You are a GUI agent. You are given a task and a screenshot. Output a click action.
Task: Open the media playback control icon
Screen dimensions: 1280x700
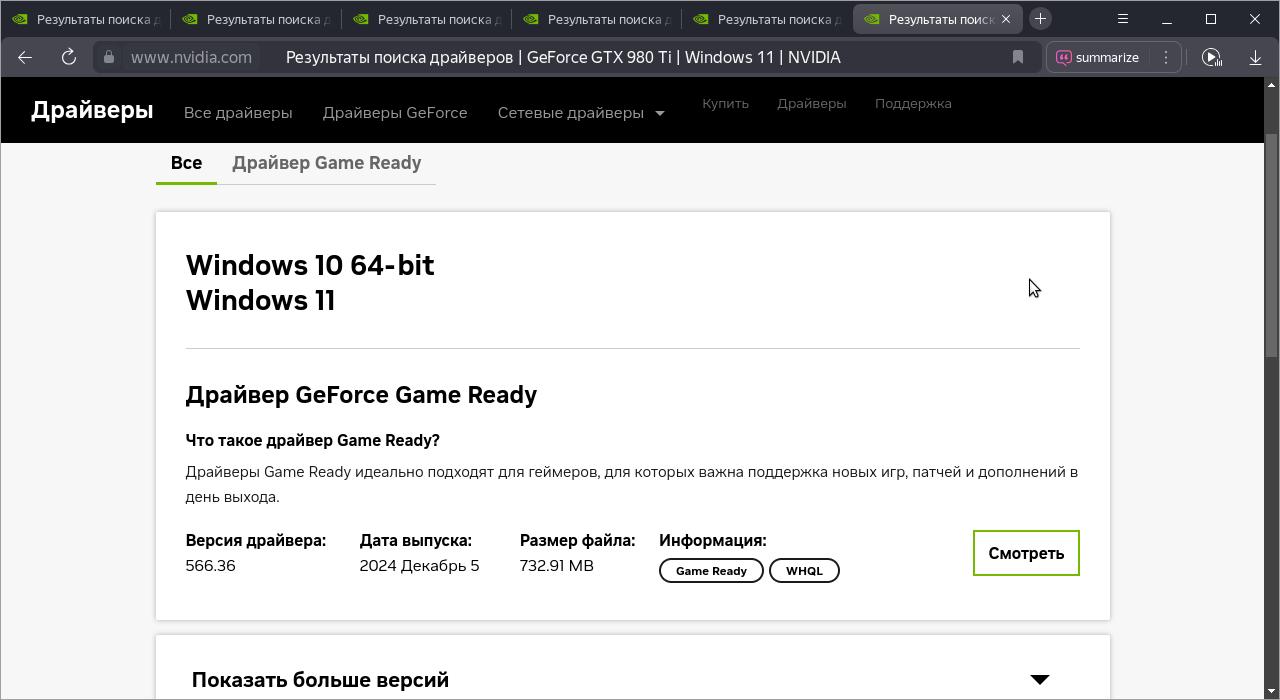(x=1211, y=57)
